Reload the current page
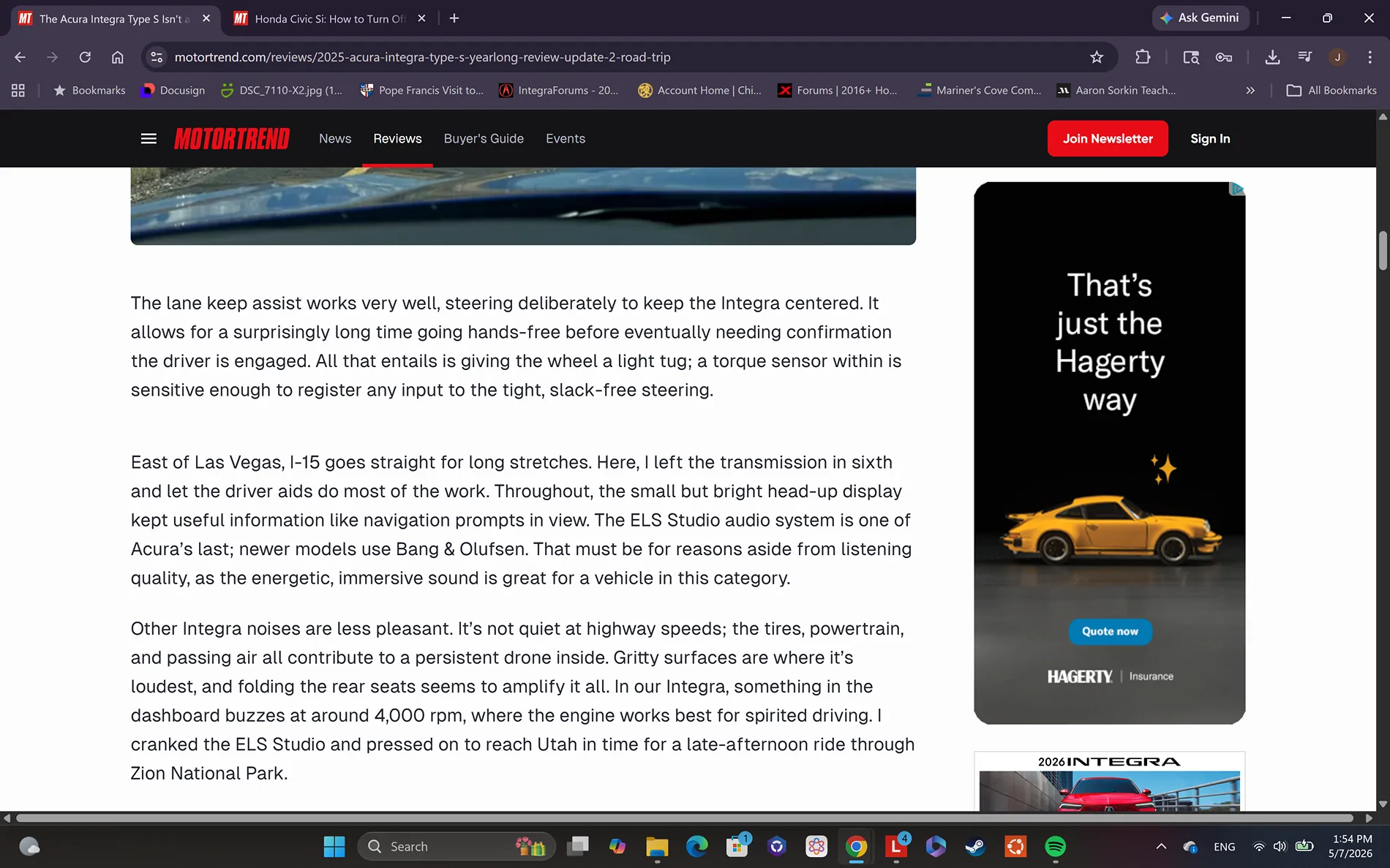This screenshot has height=868, width=1390. pyautogui.click(x=85, y=57)
